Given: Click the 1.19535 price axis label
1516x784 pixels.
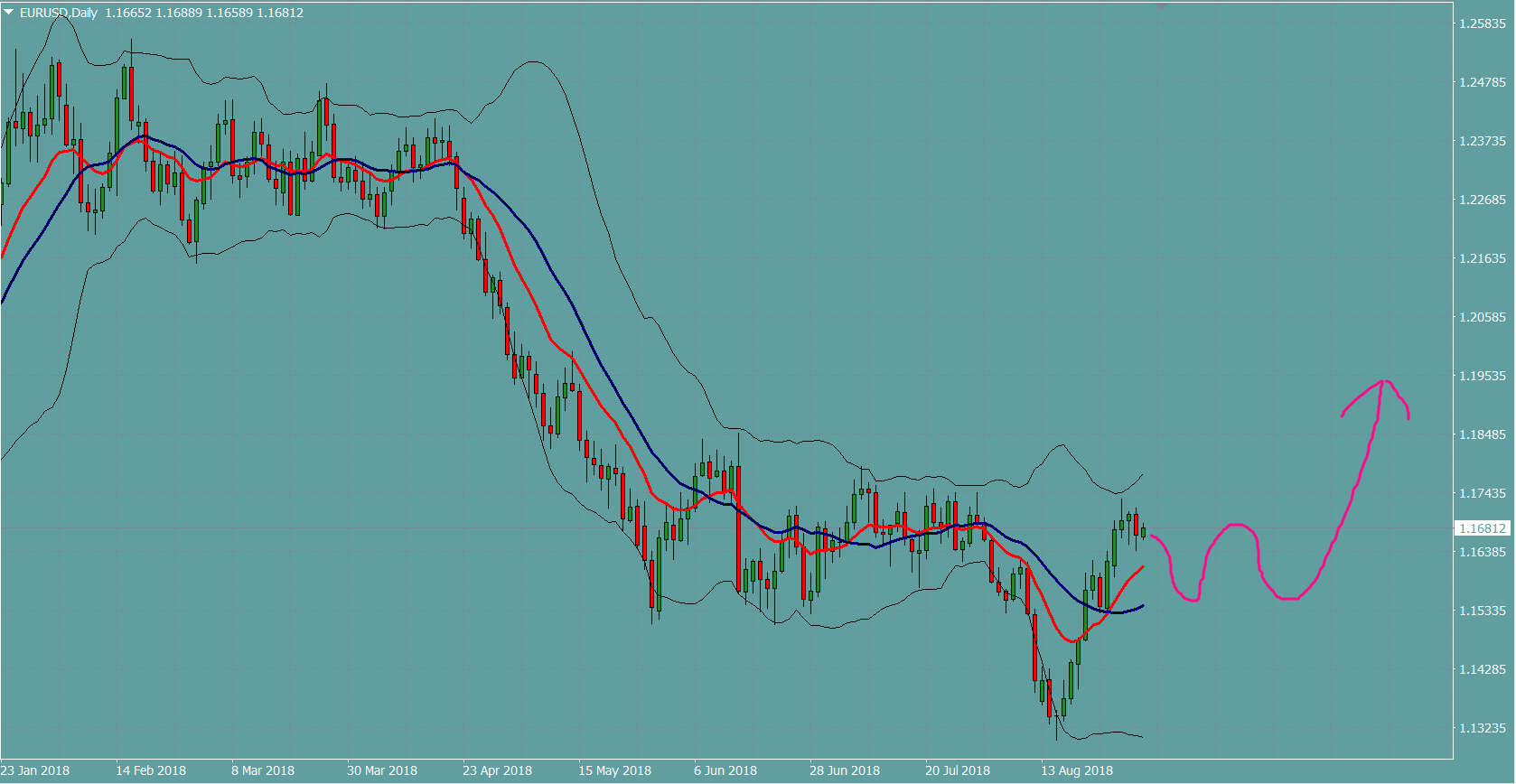Looking at the screenshot, I should pos(1483,376).
